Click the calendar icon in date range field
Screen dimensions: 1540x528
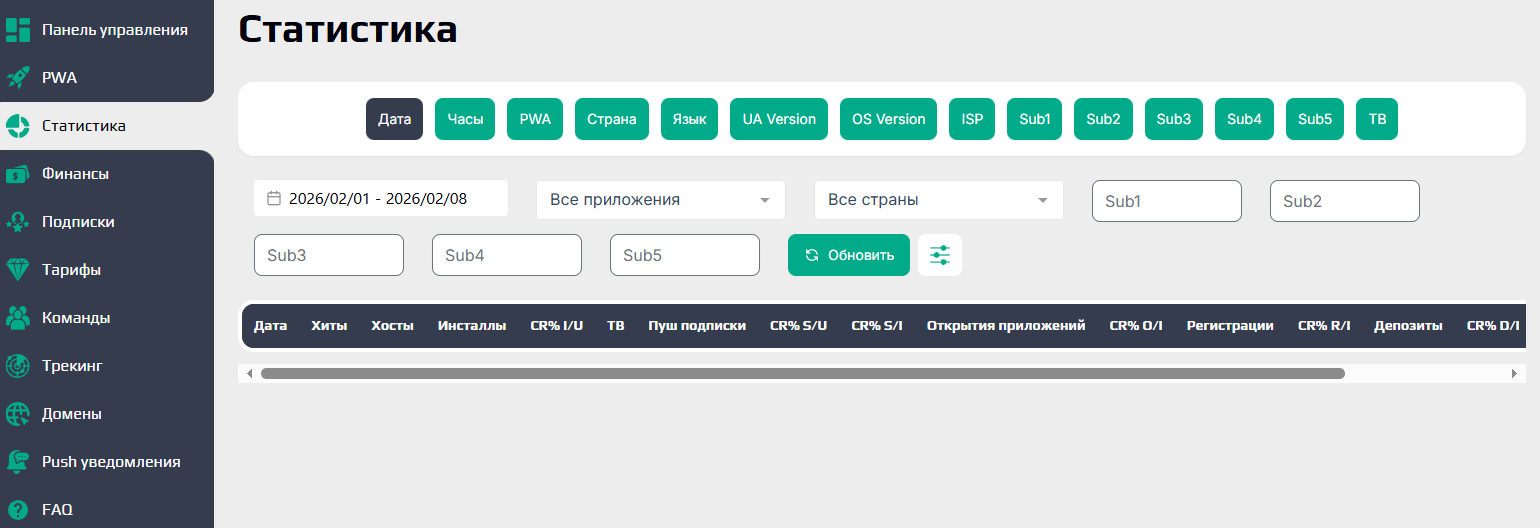pyautogui.click(x=274, y=199)
